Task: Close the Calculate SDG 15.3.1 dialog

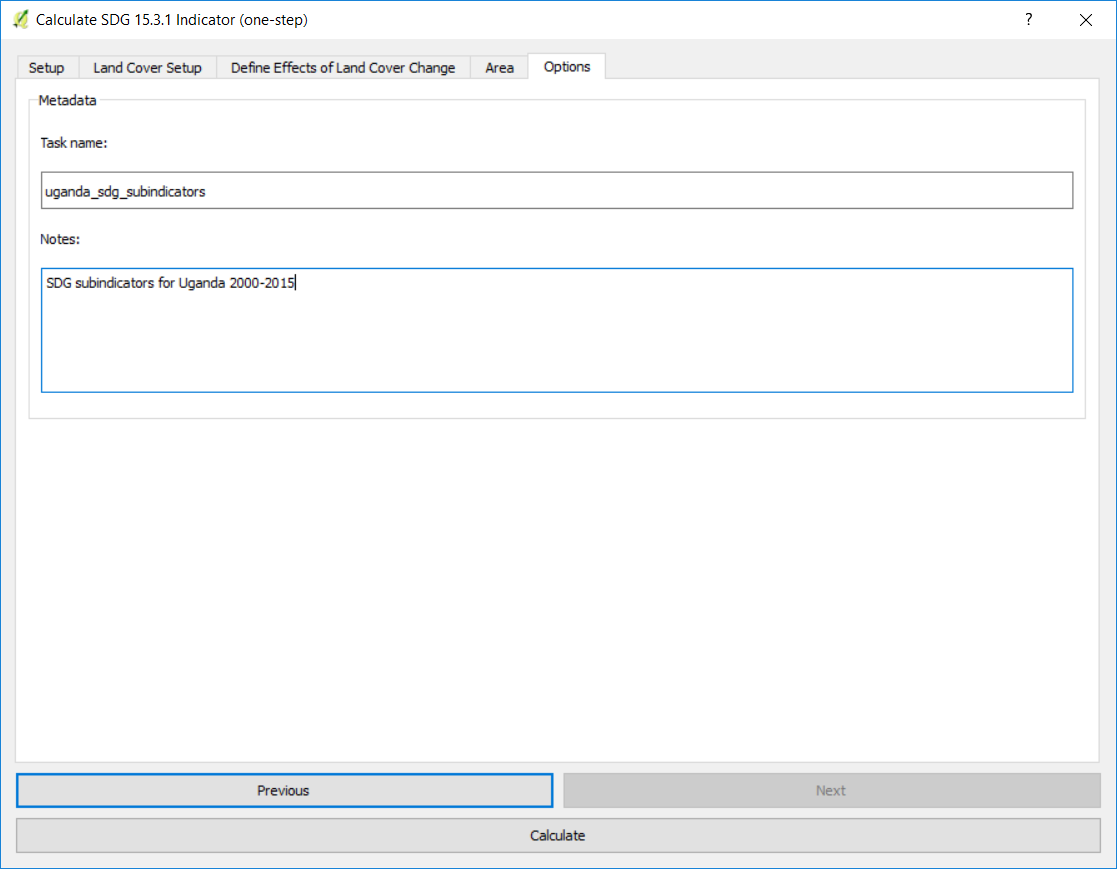Action: coord(1085,19)
